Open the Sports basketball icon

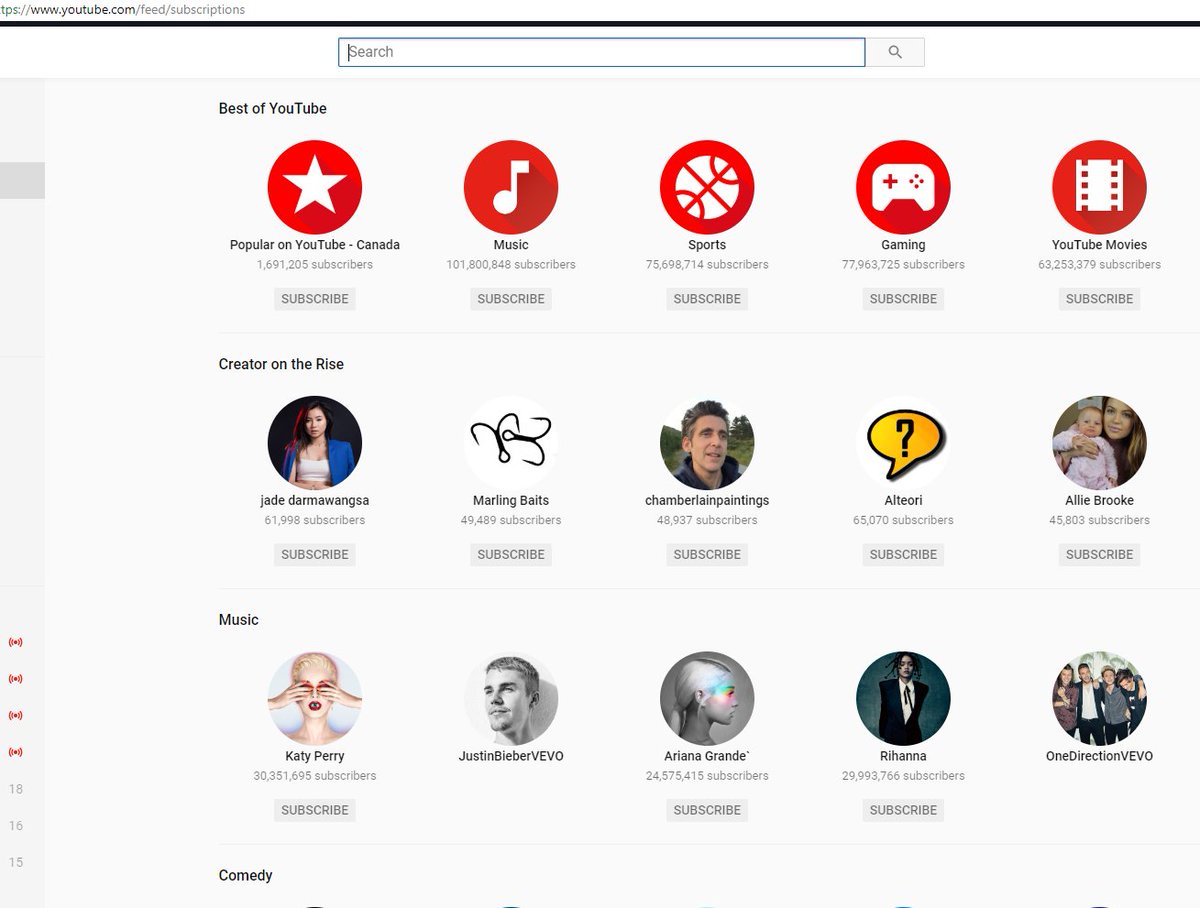[x=707, y=187]
